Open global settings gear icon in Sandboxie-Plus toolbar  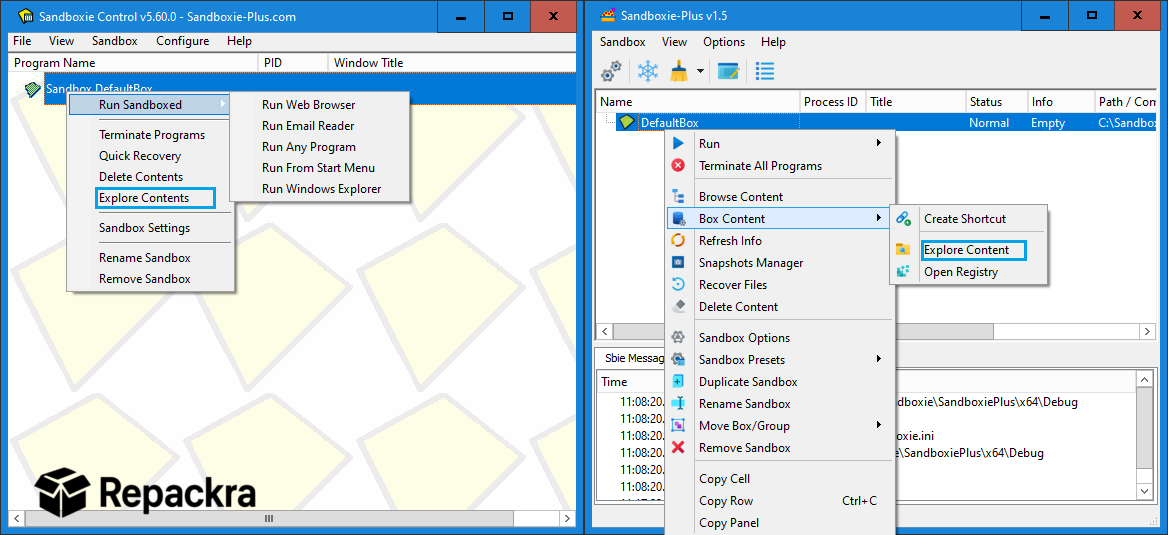point(612,72)
